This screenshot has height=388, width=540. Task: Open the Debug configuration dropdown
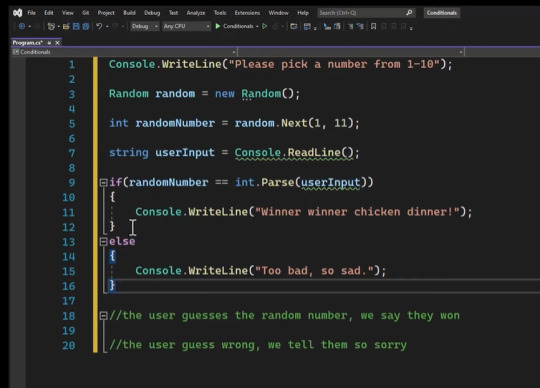point(144,26)
